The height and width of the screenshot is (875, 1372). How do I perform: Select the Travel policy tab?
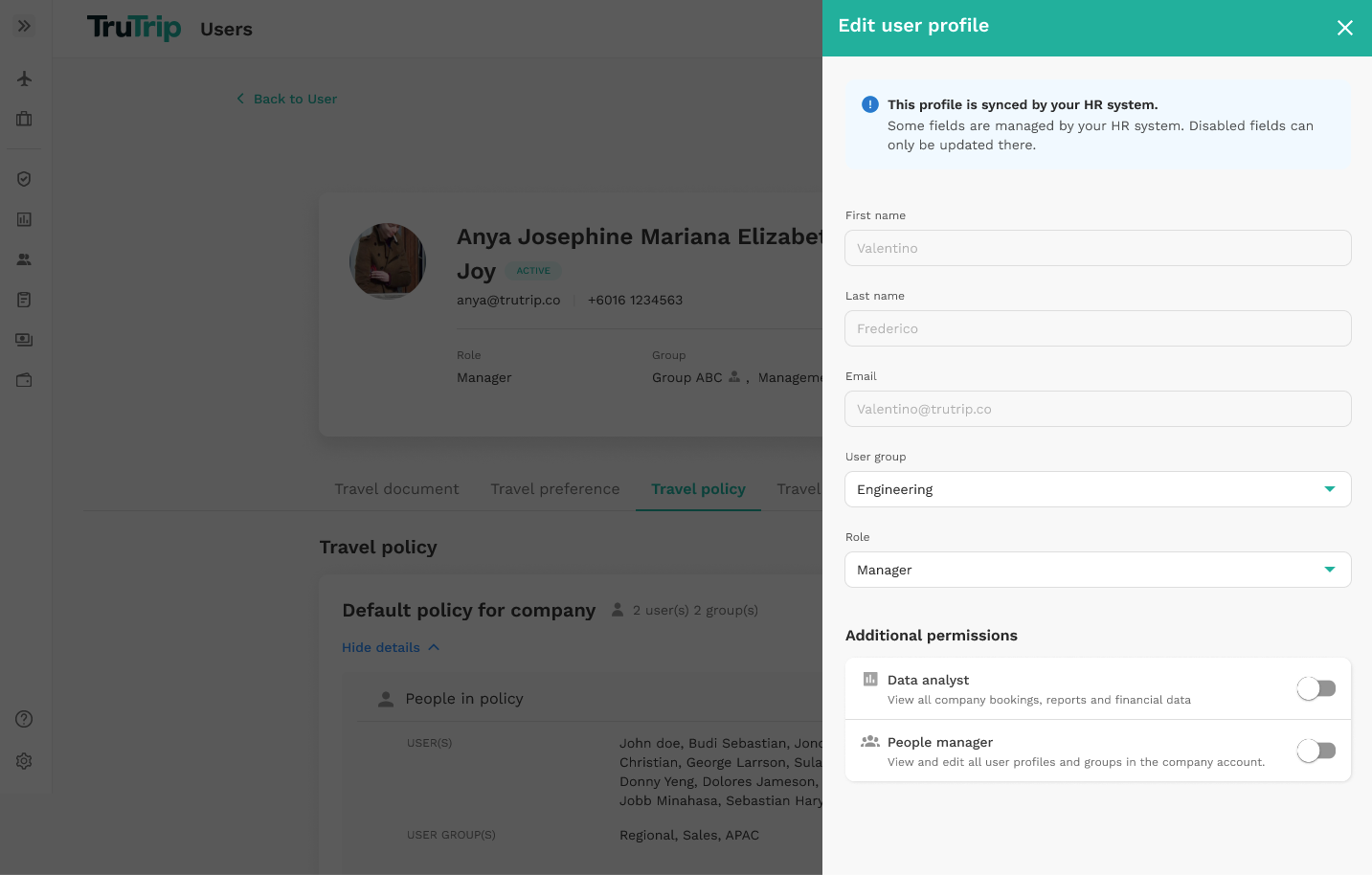point(698,489)
